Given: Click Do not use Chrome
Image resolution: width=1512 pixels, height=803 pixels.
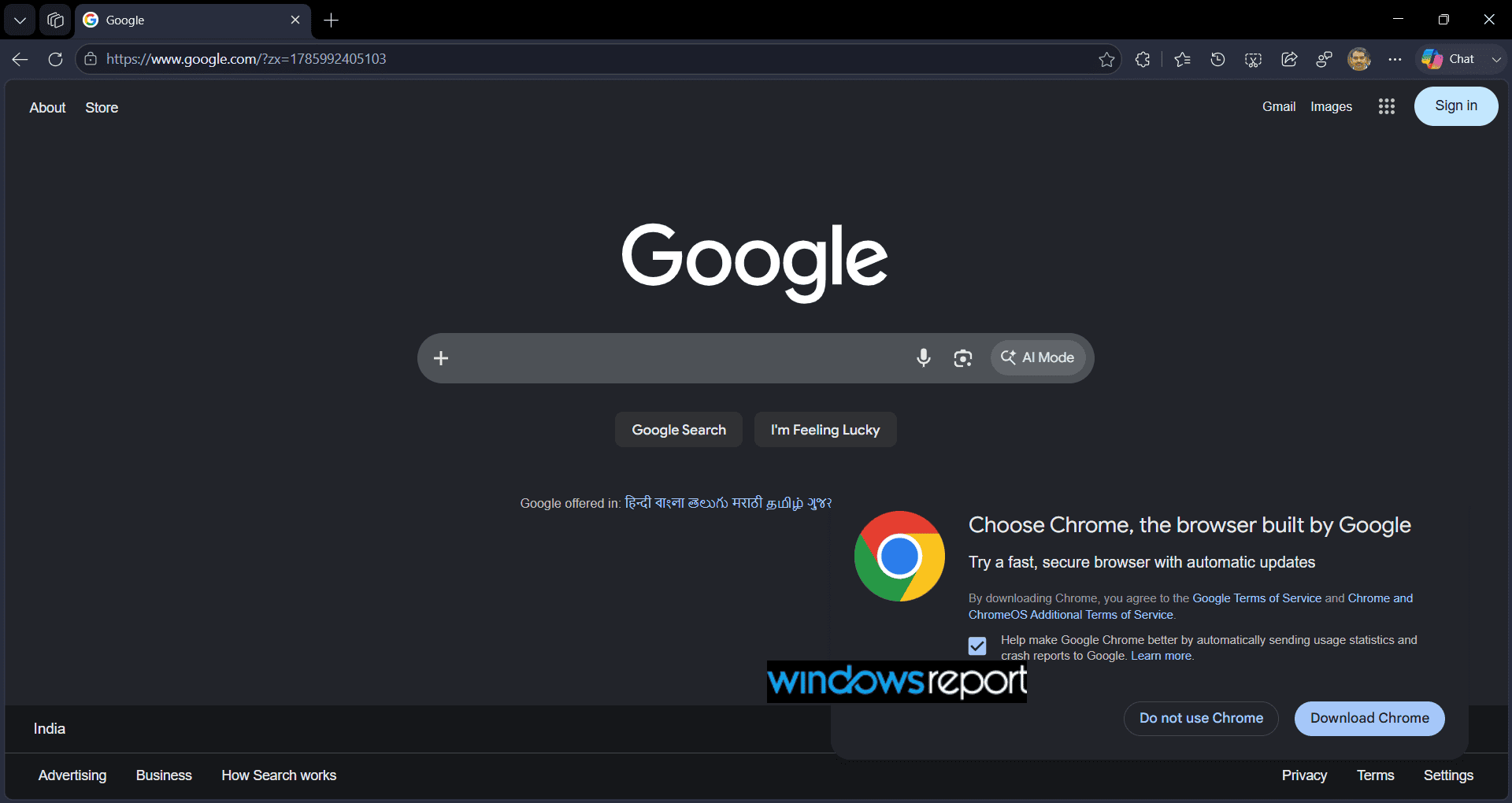Looking at the screenshot, I should pyautogui.click(x=1201, y=719).
